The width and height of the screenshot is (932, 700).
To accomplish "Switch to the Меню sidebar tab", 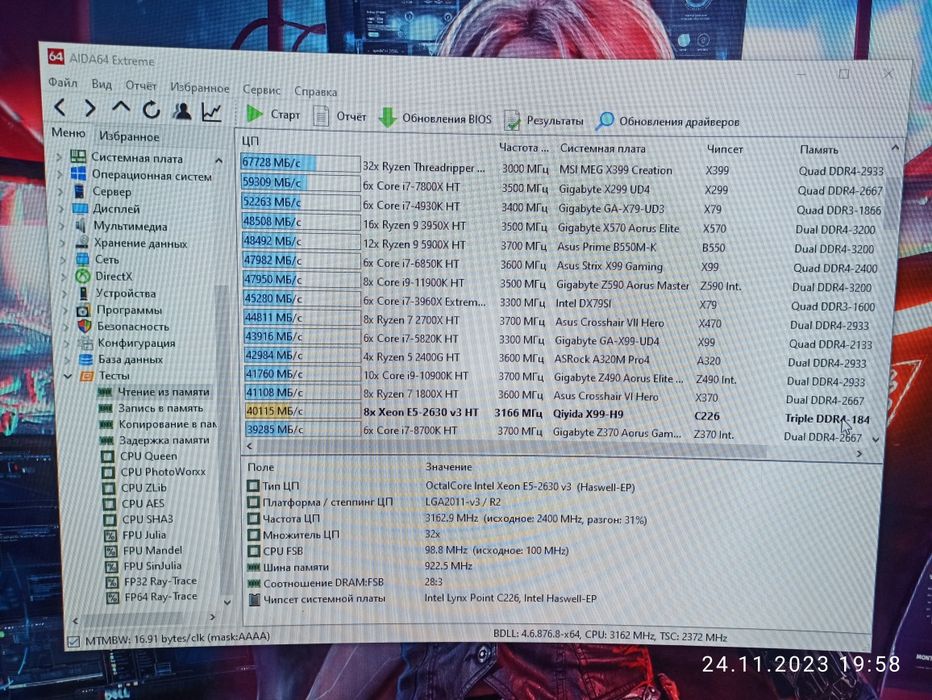I will point(68,133).
